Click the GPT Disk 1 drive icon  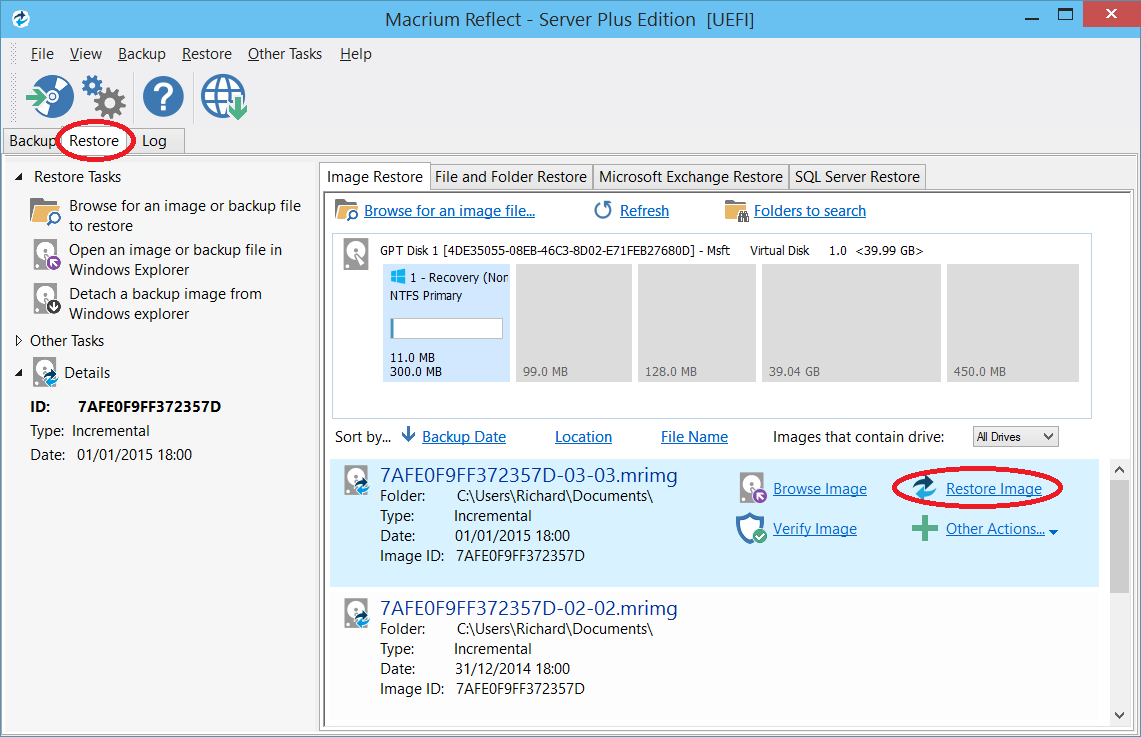coord(356,255)
